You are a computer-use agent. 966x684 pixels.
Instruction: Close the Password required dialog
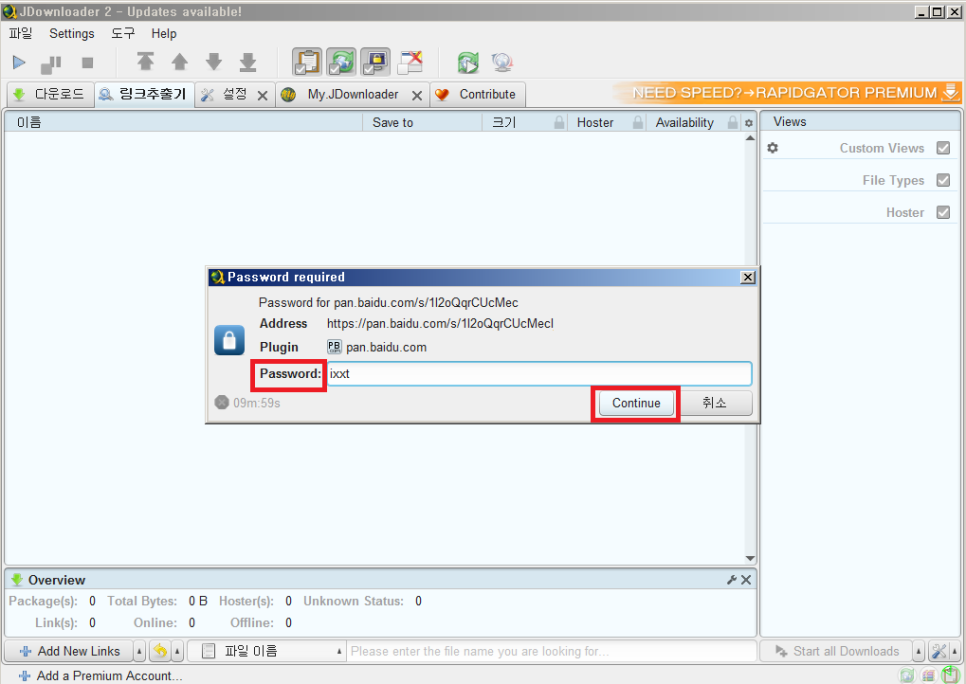tap(748, 277)
